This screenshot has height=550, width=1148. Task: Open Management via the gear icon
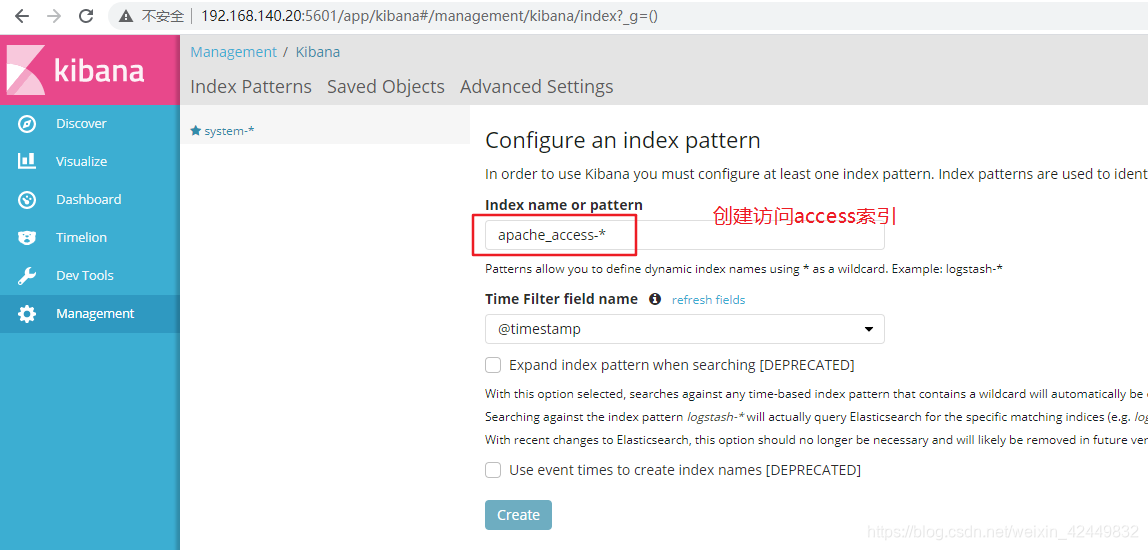pyautogui.click(x=26, y=313)
